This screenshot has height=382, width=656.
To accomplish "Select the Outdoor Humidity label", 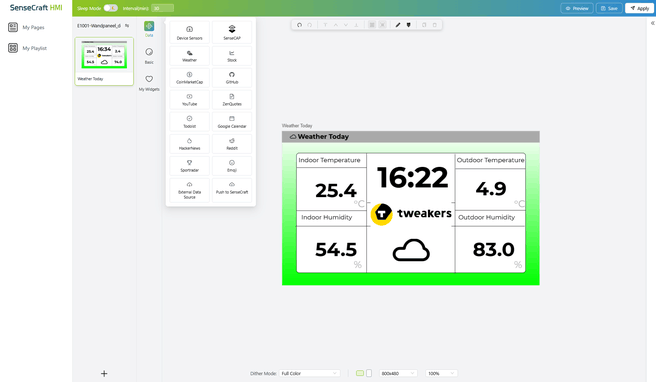I will pos(487,217).
